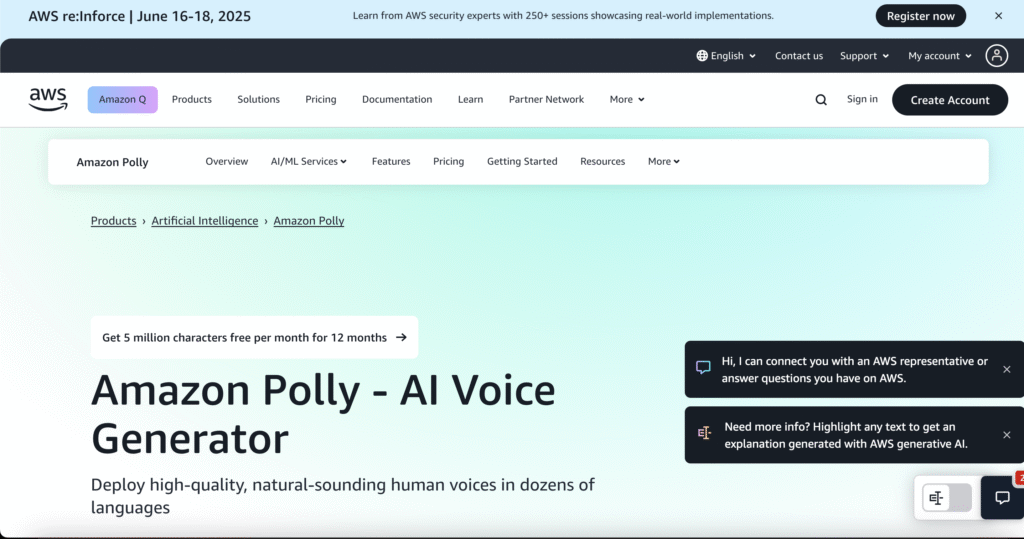The height and width of the screenshot is (539, 1024).
Task: Select the Resources tab
Action: (x=602, y=161)
